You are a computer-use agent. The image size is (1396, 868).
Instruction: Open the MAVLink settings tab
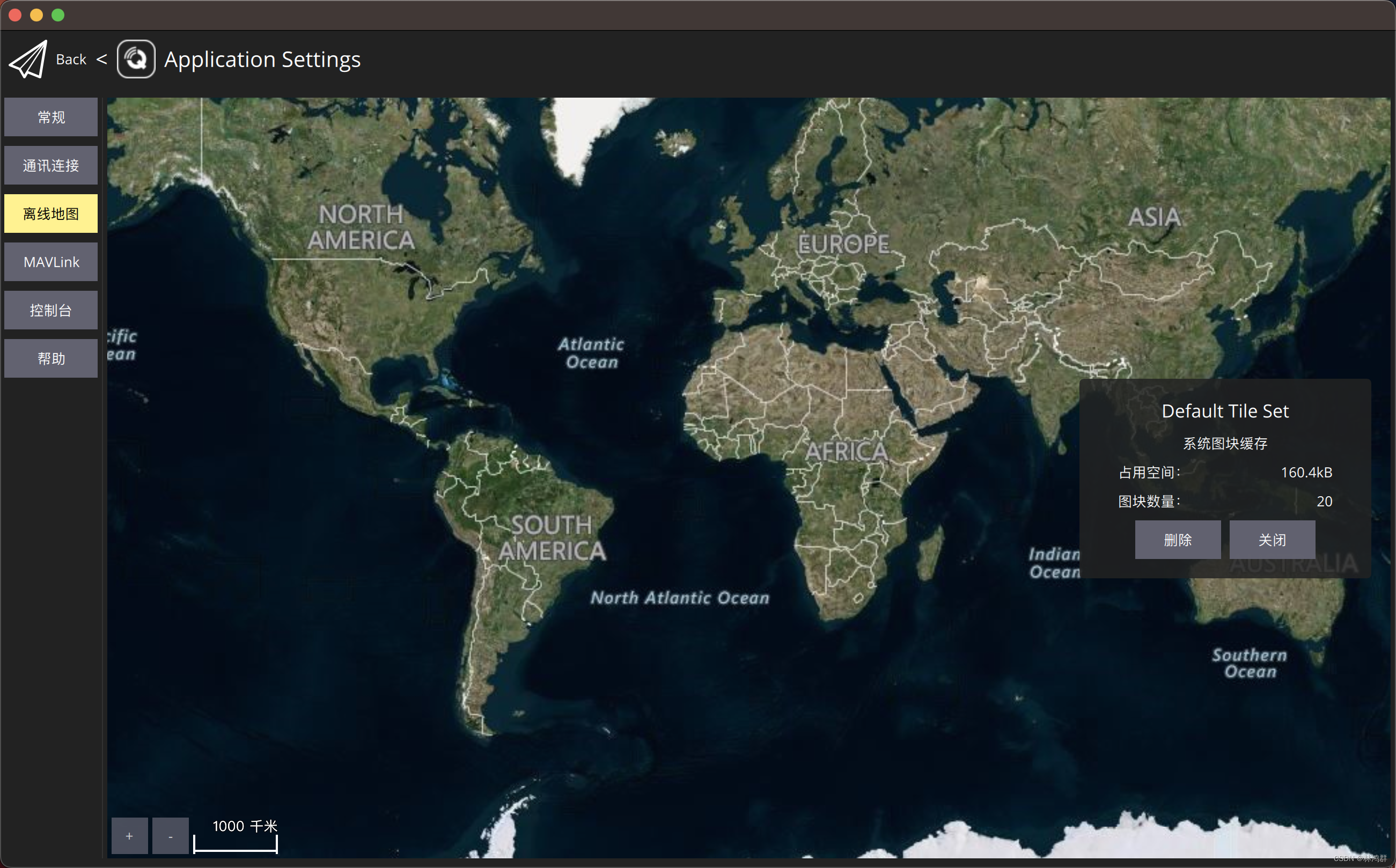(x=51, y=262)
